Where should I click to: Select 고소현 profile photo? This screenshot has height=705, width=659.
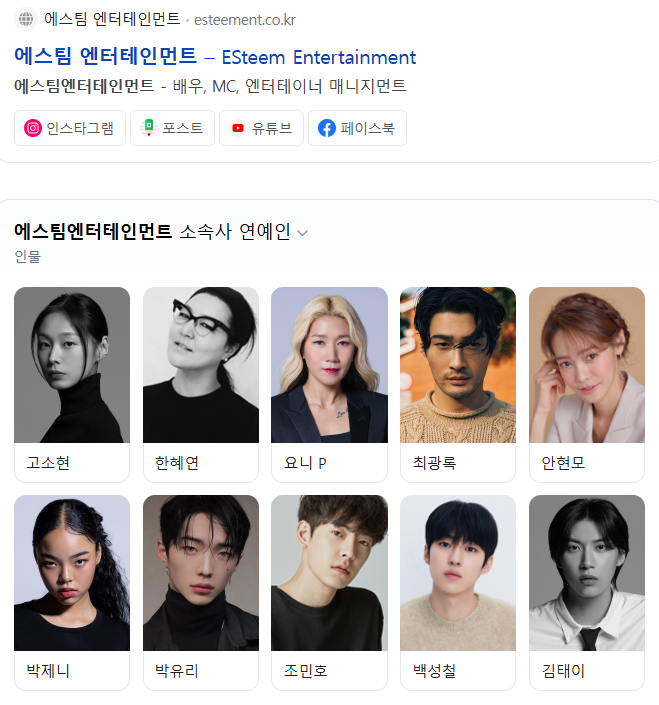point(72,365)
